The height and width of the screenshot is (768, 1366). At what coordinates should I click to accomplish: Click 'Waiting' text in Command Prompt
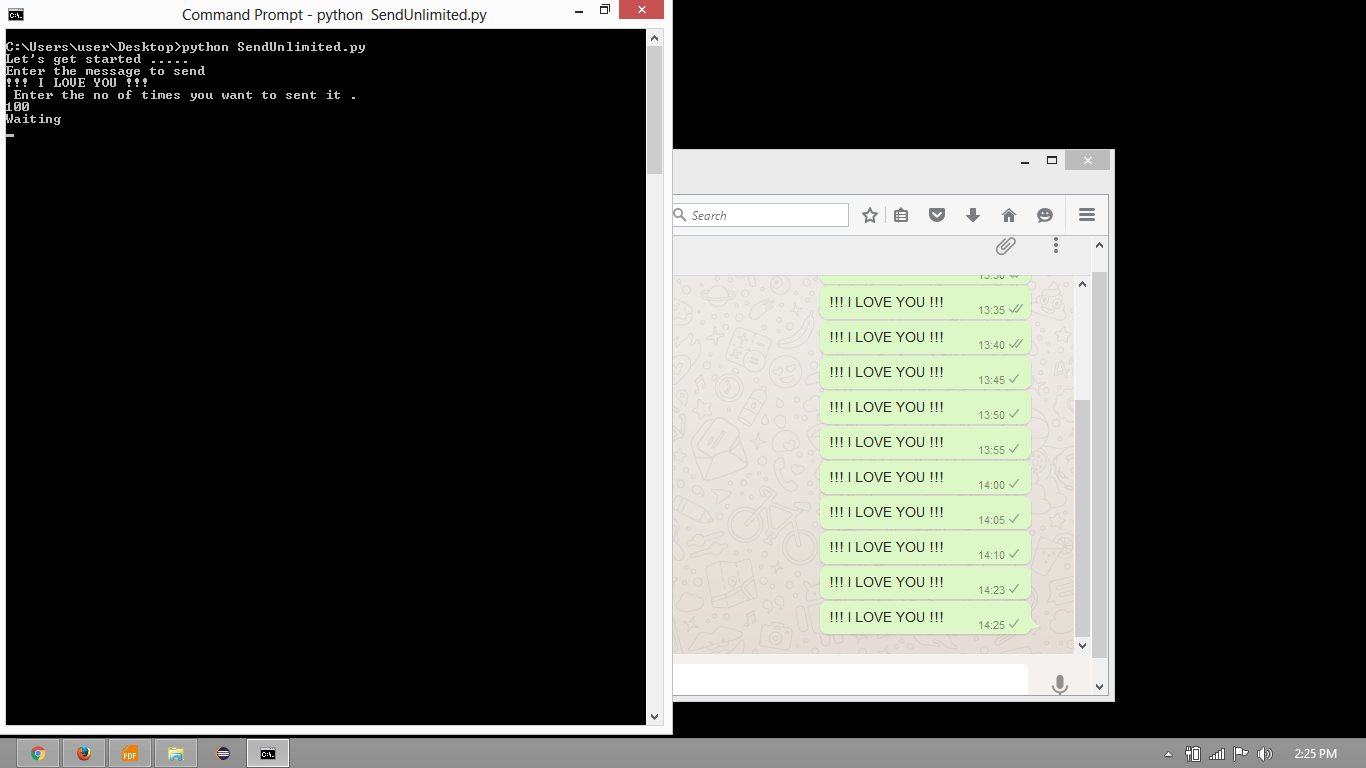click(33, 119)
